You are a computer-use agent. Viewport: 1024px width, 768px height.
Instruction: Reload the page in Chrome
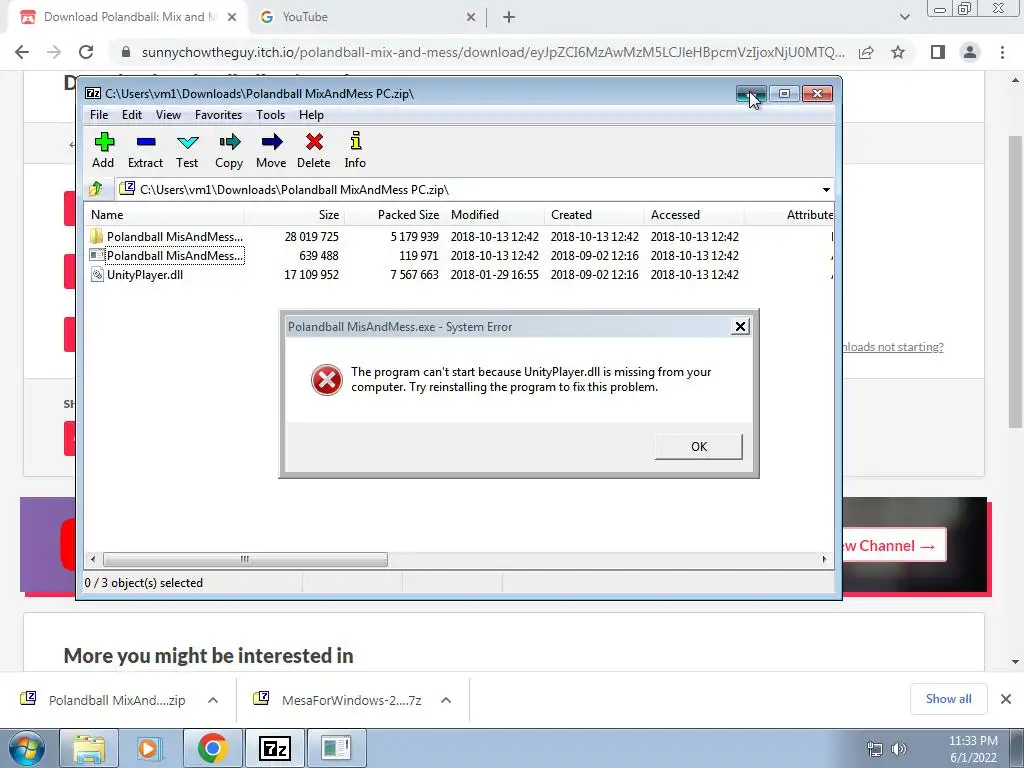pyautogui.click(x=86, y=52)
